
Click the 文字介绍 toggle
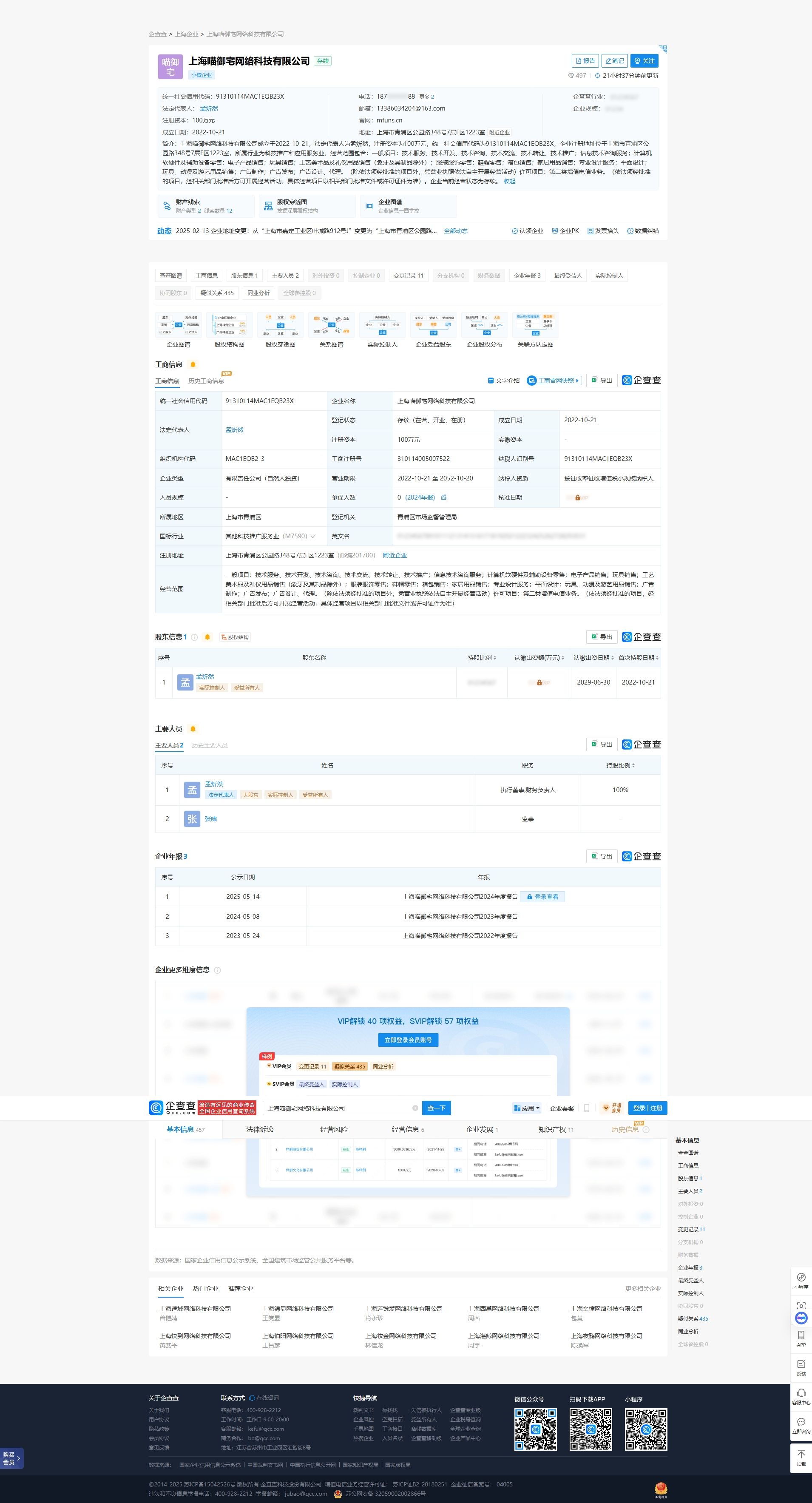point(503,381)
